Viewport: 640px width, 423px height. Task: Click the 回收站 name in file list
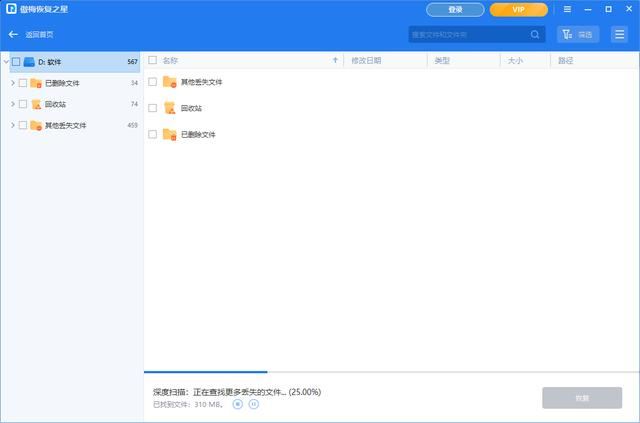tap(191, 108)
